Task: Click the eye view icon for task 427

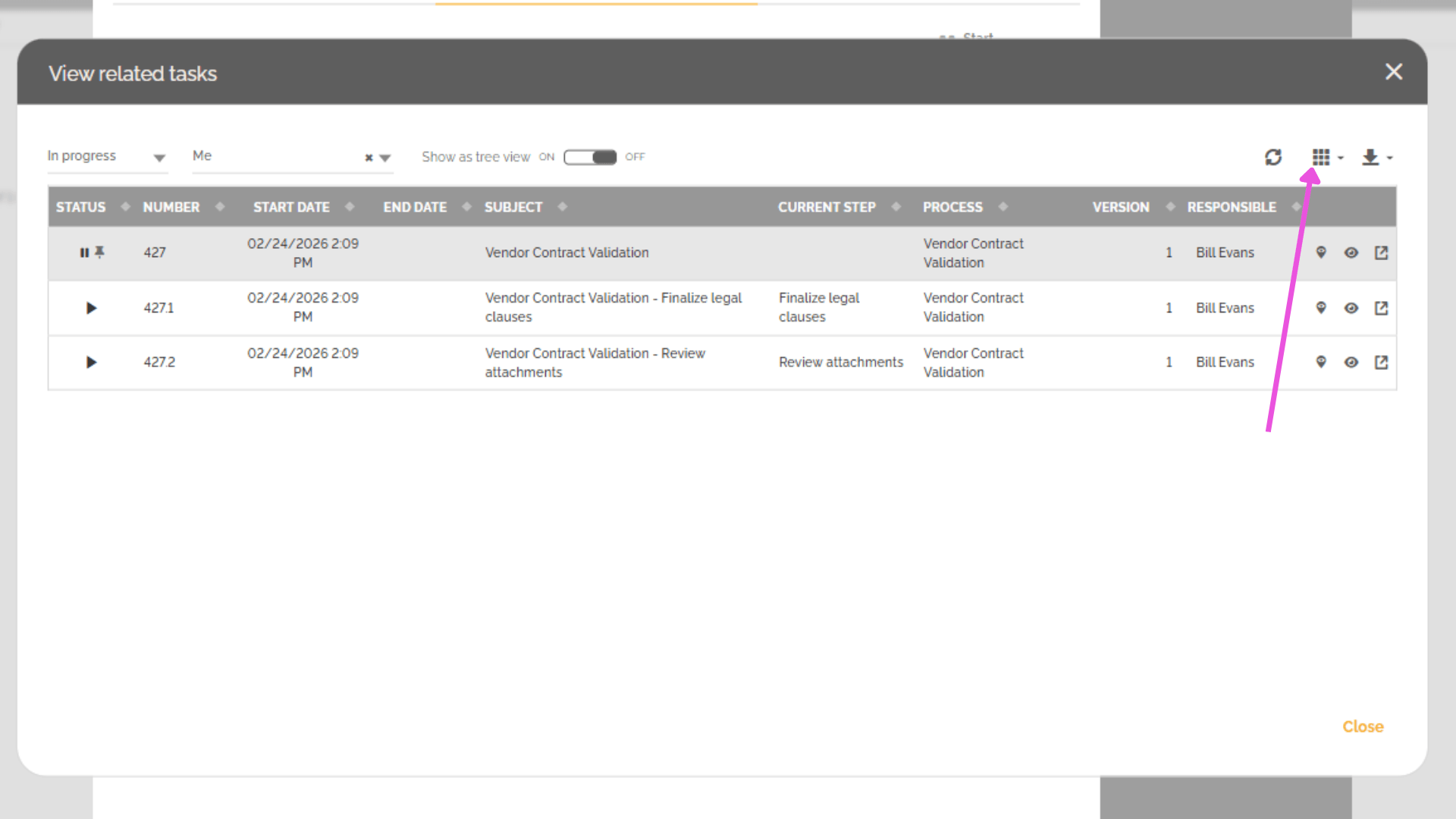Action: click(x=1351, y=253)
